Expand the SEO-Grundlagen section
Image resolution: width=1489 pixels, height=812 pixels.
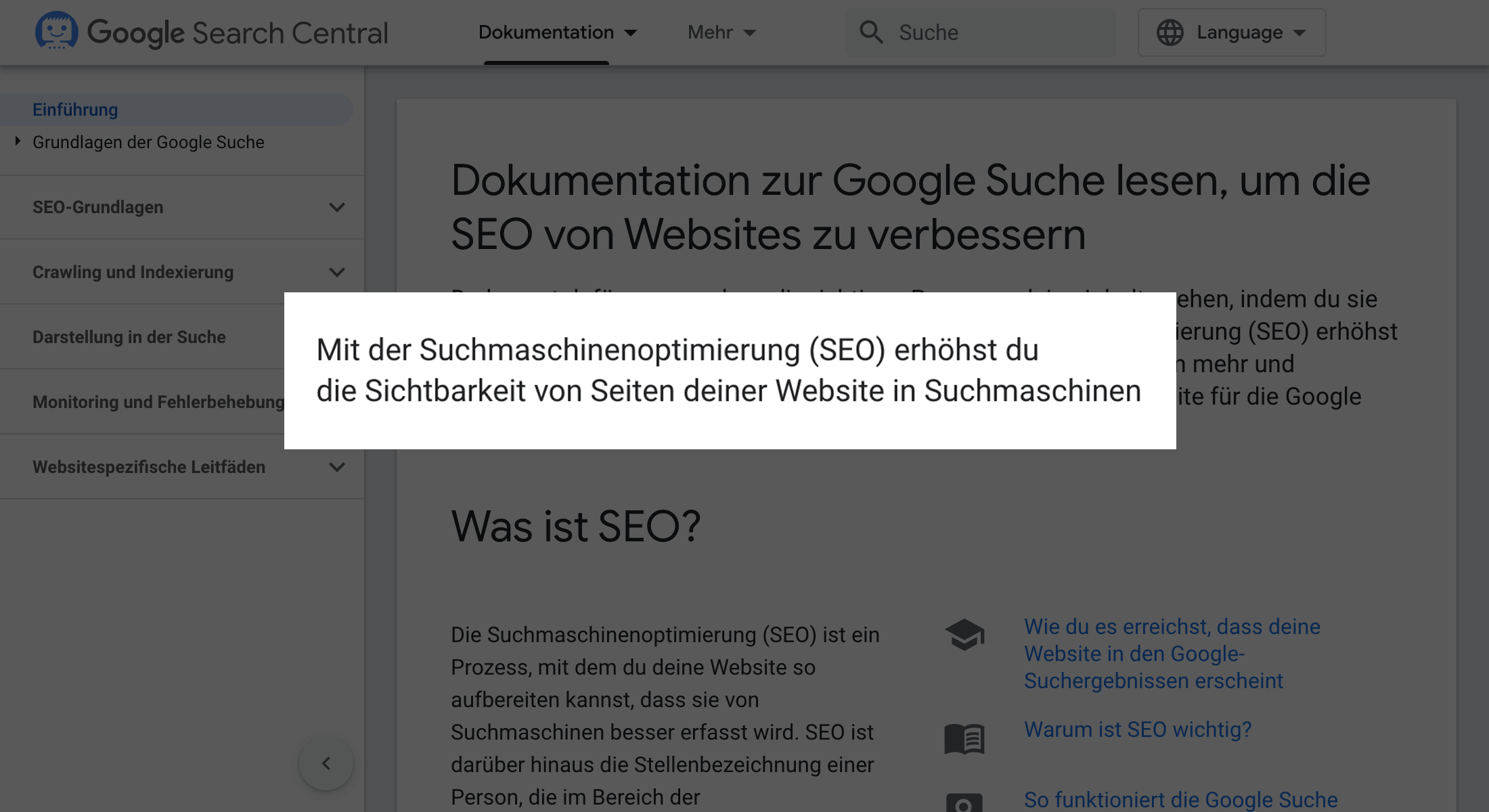tap(336, 207)
